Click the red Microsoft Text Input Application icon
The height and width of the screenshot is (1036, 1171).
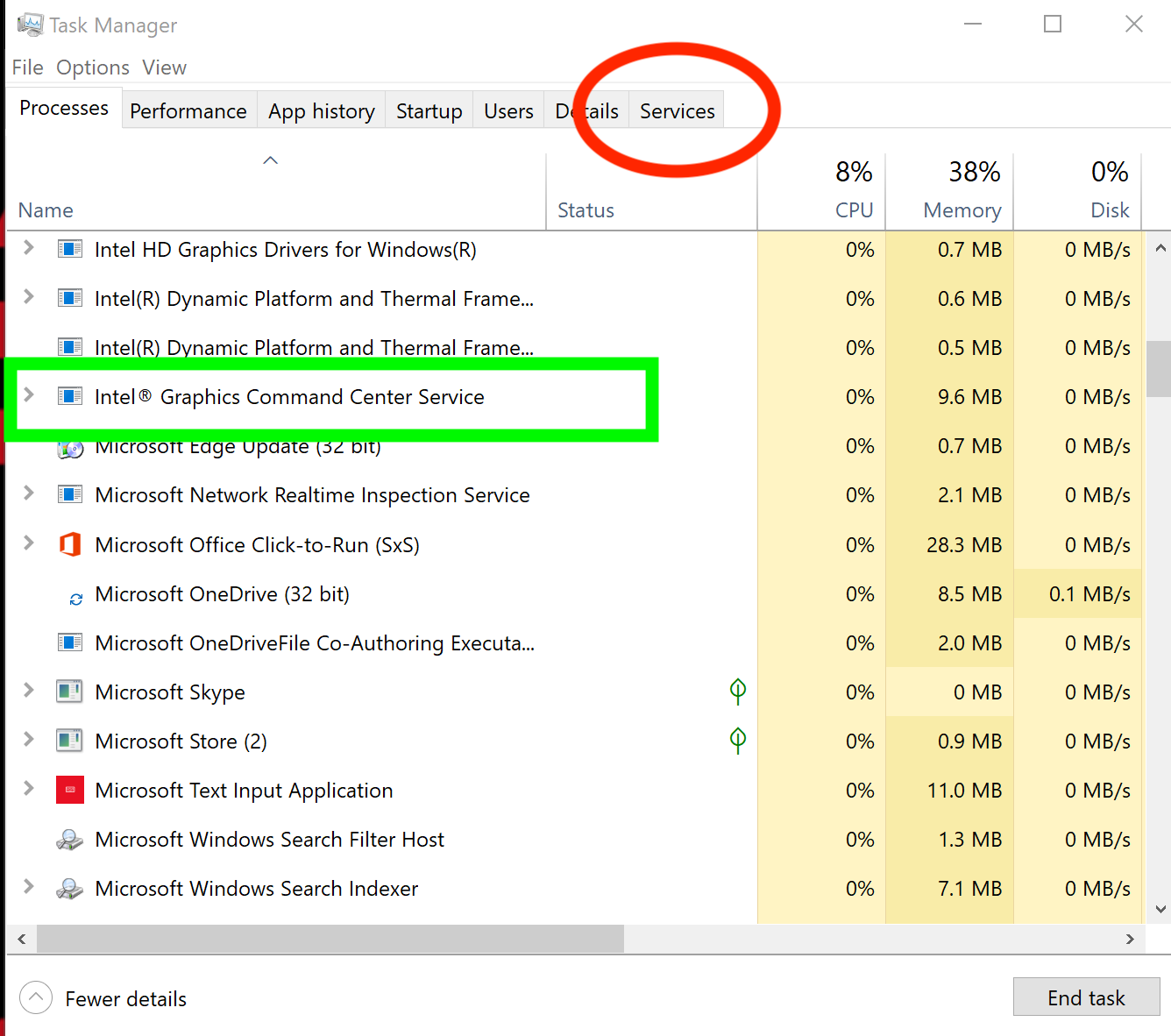point(70,790)
